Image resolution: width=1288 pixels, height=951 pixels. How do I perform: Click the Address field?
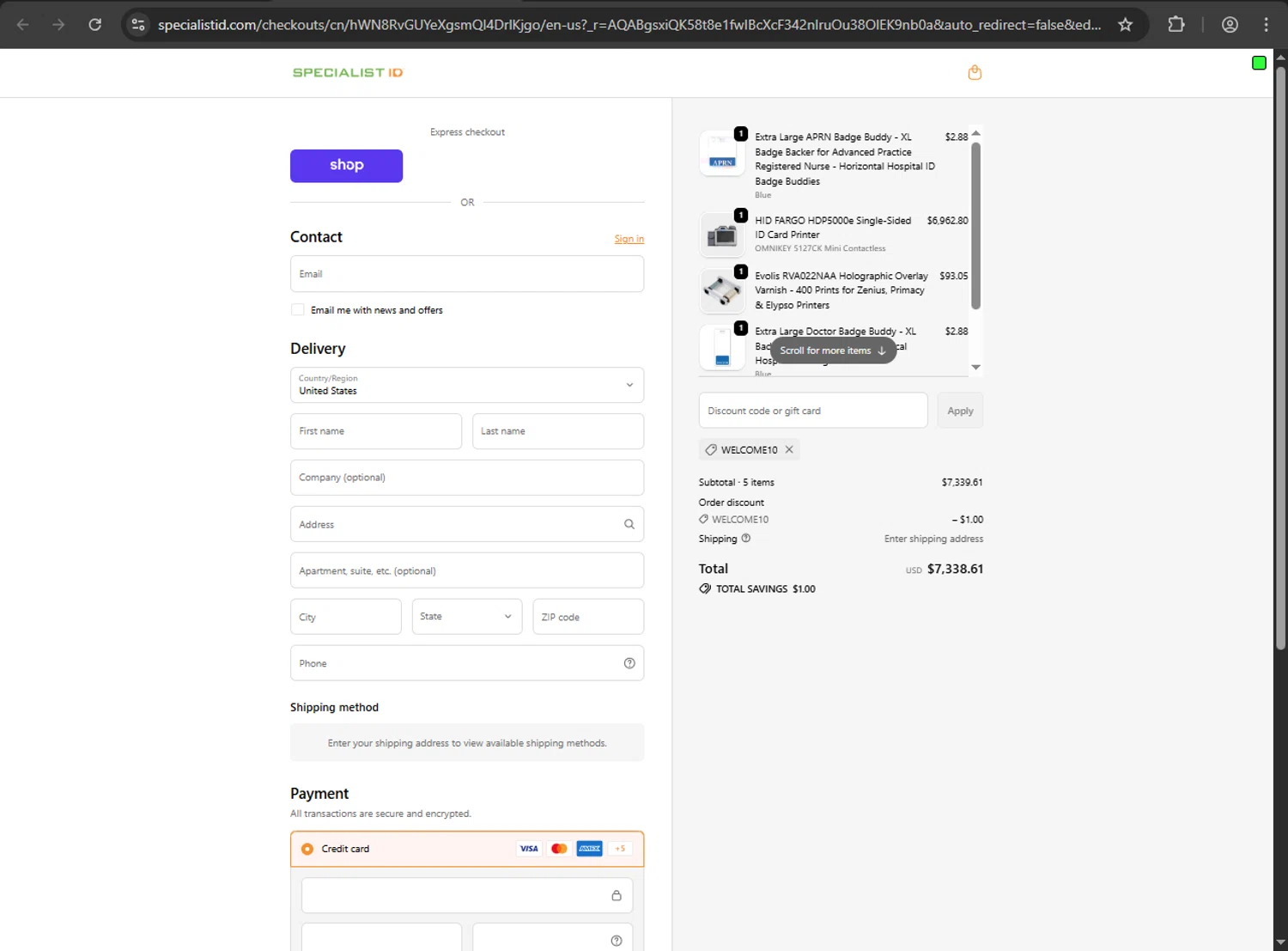[x=467, y=524]
